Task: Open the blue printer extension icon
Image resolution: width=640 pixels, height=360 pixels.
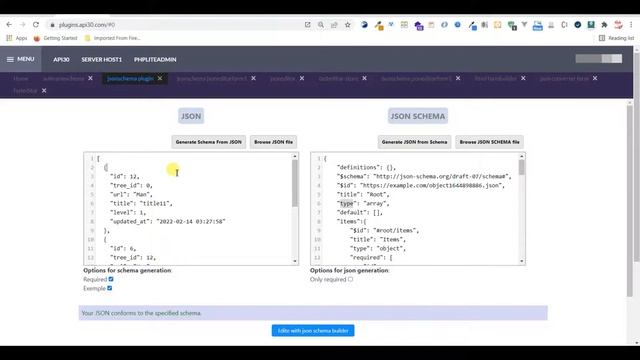Action: pyautogui.click(x=538, y=25)
